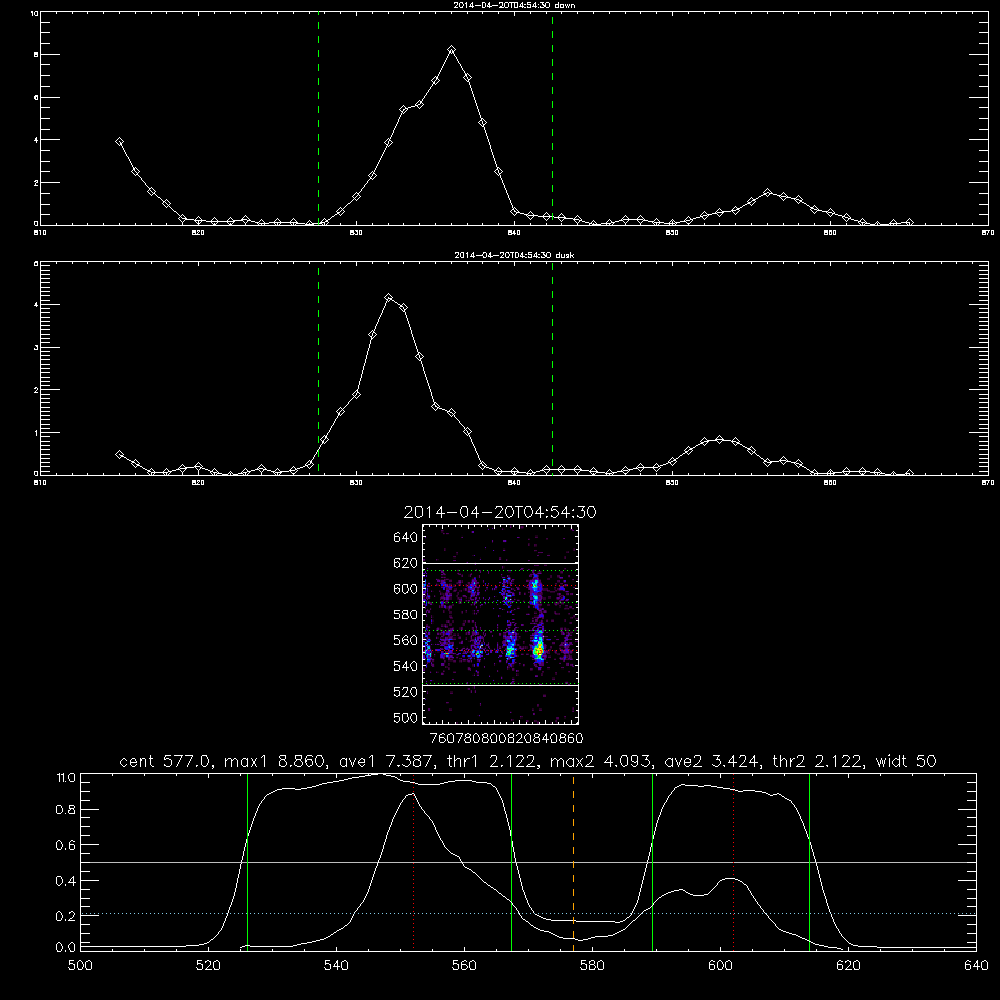Click the main peak of the bottom profile near 552
This screenshot has width=1000, height=1000.
[412, 794]
